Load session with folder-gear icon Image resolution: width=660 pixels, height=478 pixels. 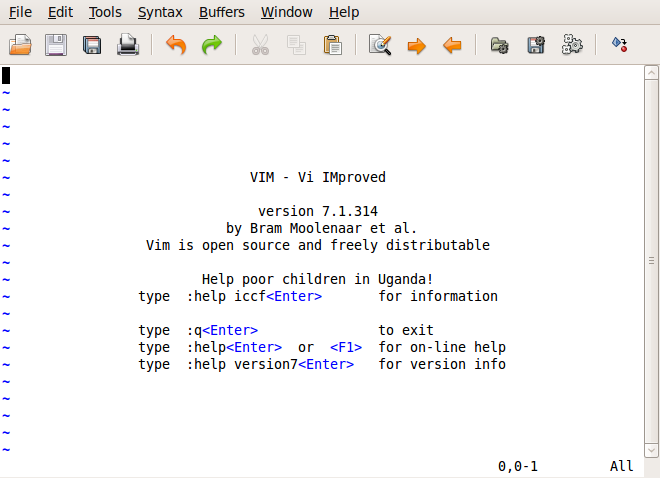click(x=500, y=45)
